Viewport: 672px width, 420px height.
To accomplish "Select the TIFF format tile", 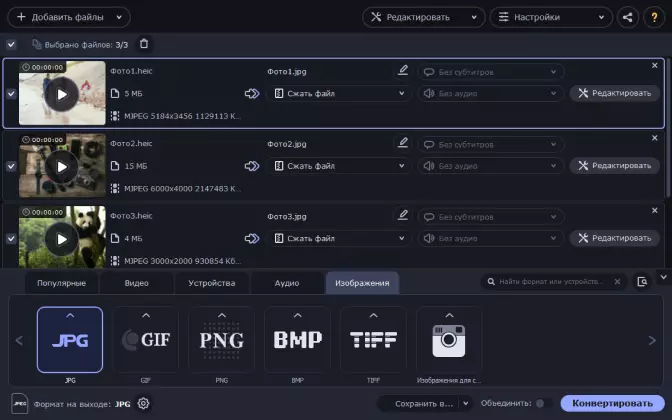I will 372,340.
